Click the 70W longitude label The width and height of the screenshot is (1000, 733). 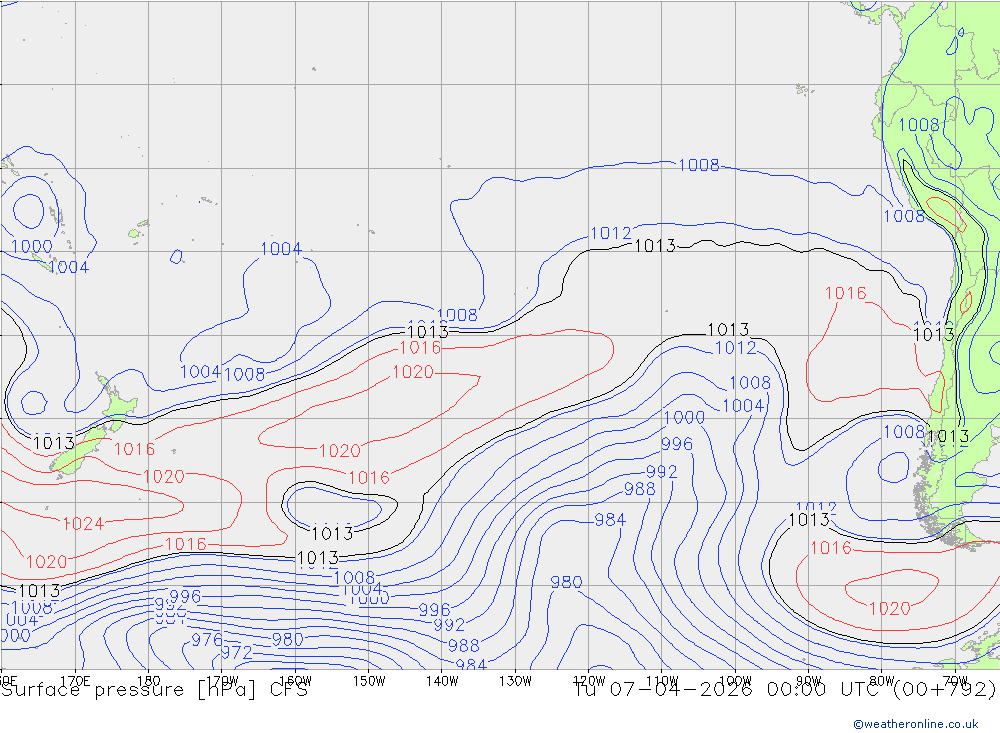click(x=955, y=681)
